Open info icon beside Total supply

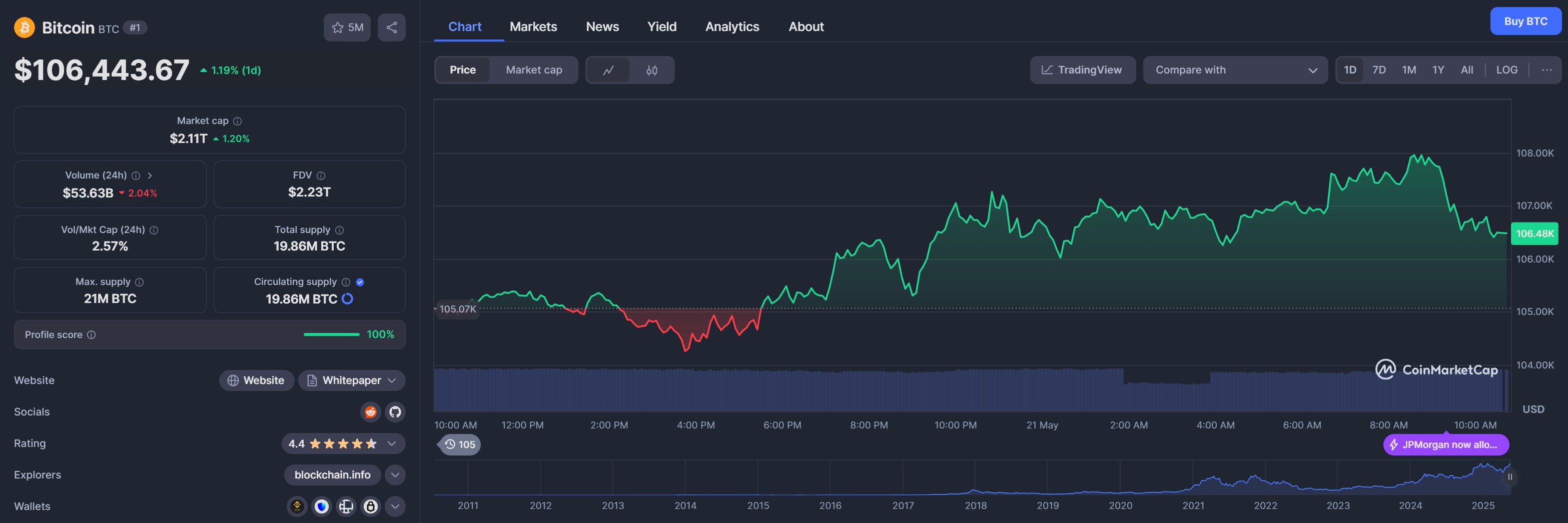[x=340, y=230]
